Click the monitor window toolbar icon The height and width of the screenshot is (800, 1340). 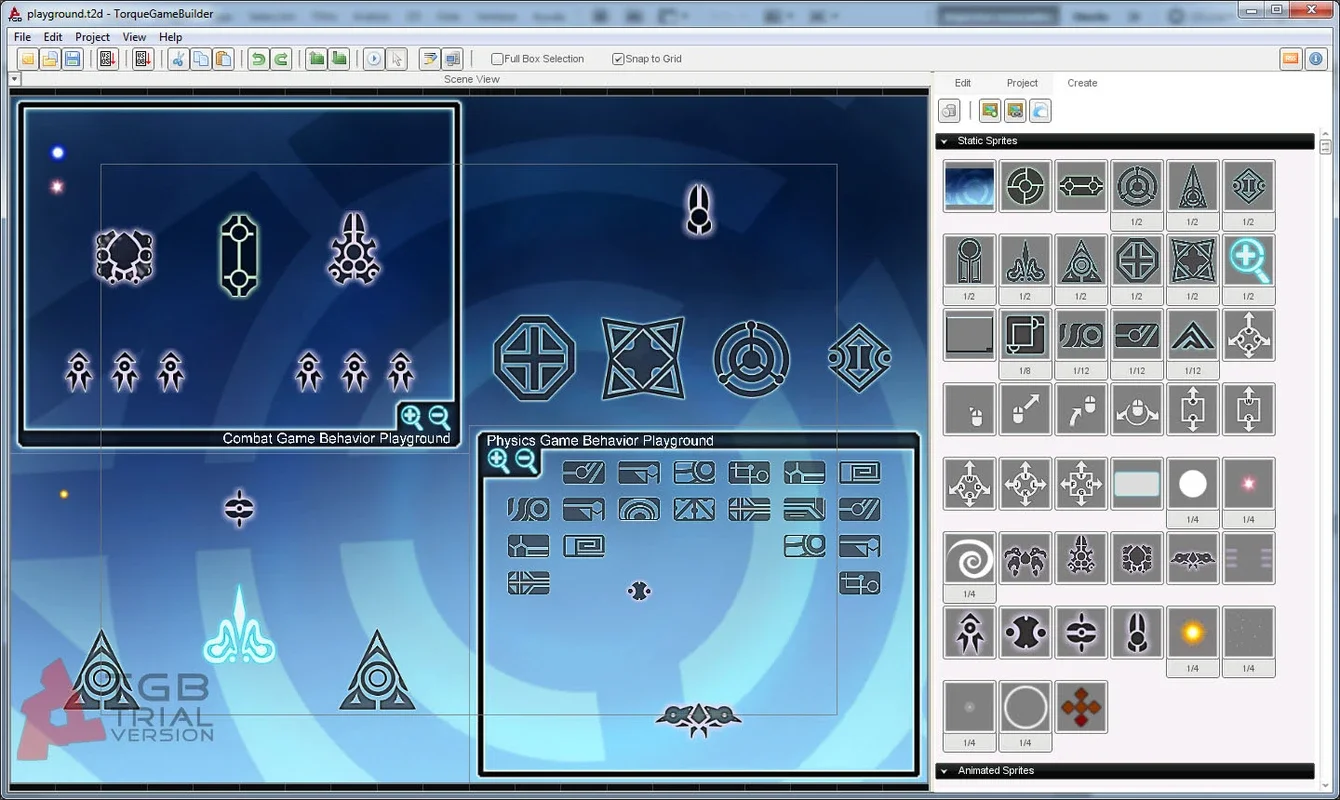pyautogui.click(x=453, y=59)
